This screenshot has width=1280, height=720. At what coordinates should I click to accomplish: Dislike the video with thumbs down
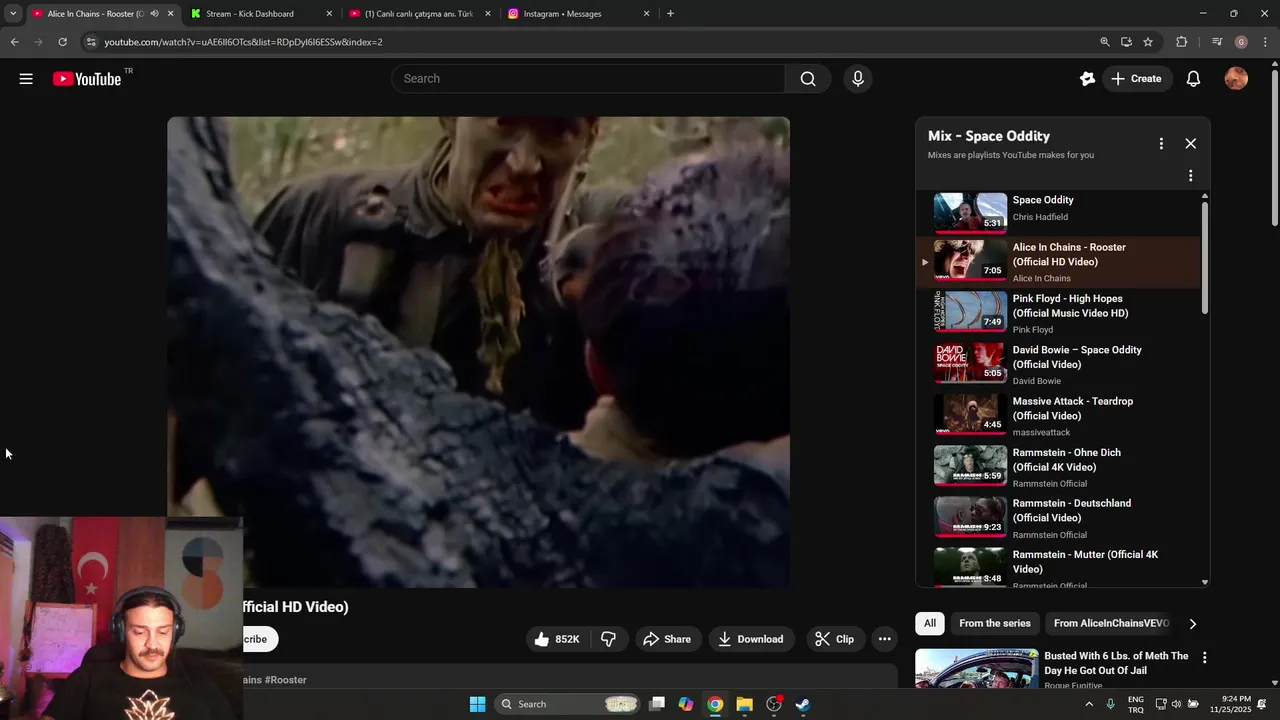(x=608, y=639)
